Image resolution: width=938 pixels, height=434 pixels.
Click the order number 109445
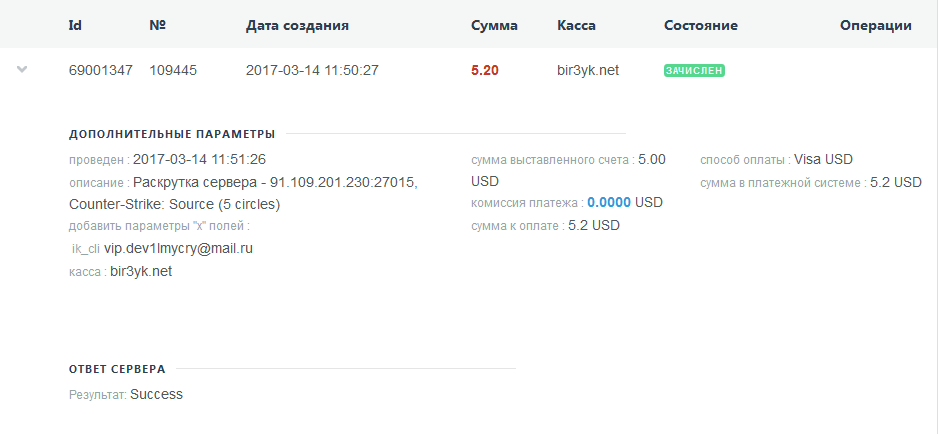(173, 71)
